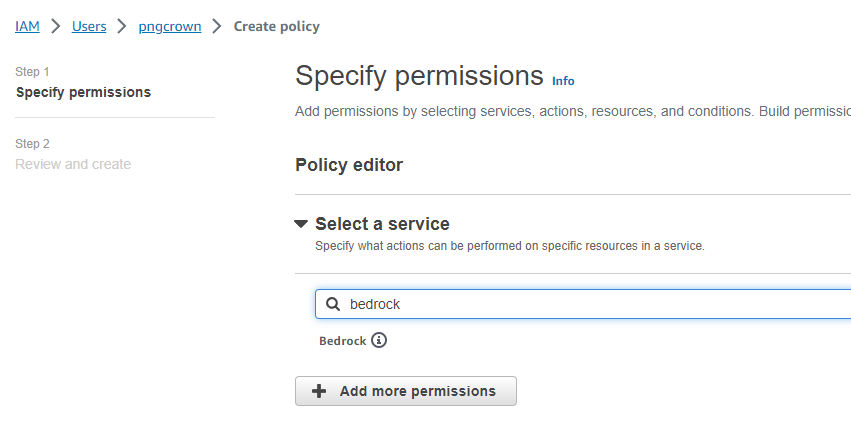Click the large Specify permissions page heading
Image resolution: width=851 pixels, height=439 pixels.
coord(419,76)
